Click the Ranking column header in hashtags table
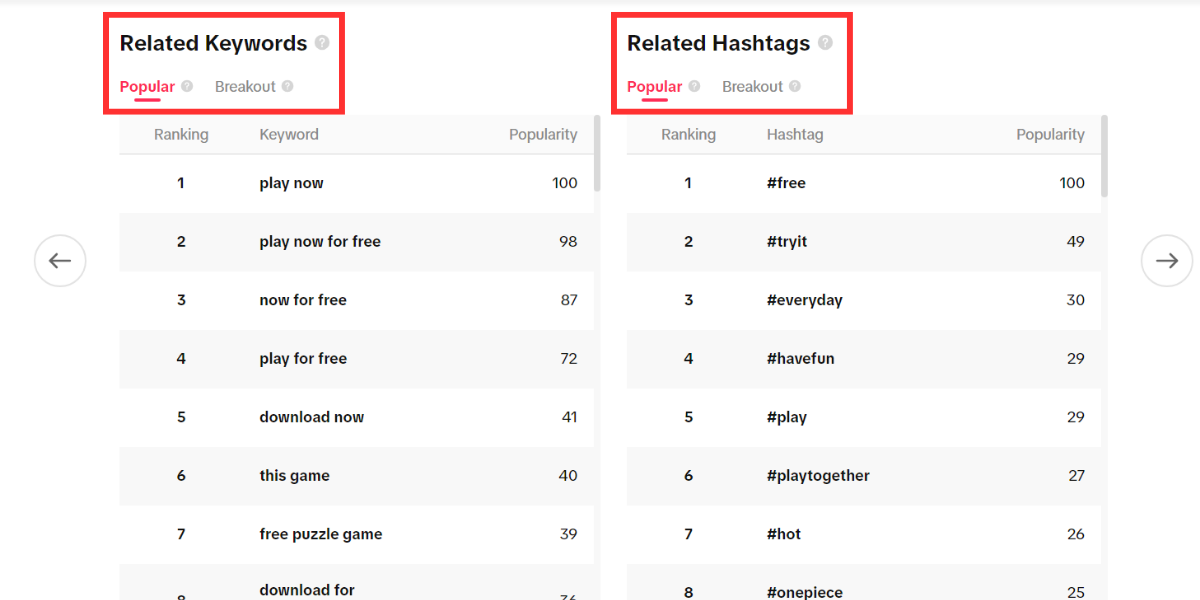 point(688,134)
